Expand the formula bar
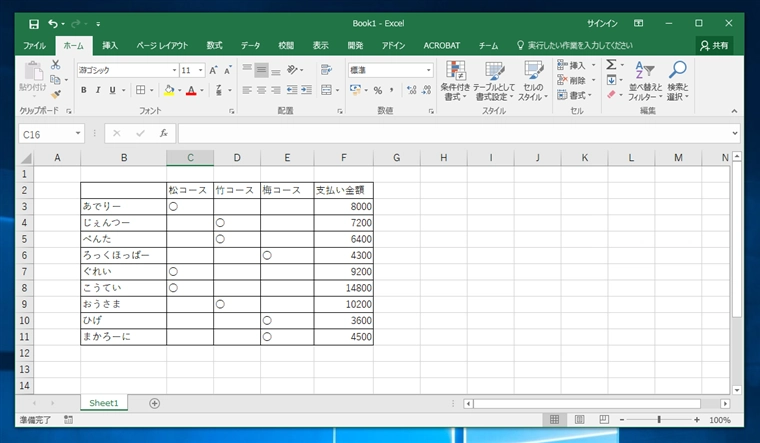This screenshot has width=760, height=443. pyautogui.click(x=735, y=133)
